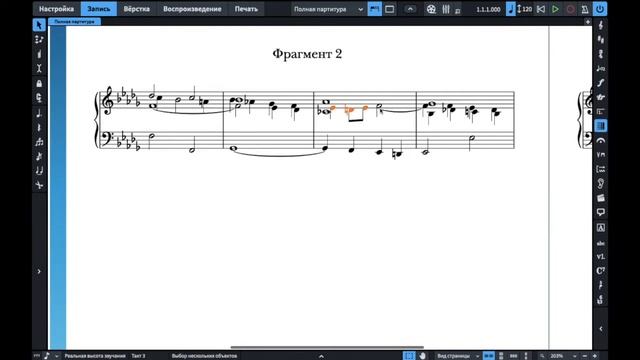Open the Chord symbols C7 icon
Screen dimensions: 640x360
click(x=600, y=271)
